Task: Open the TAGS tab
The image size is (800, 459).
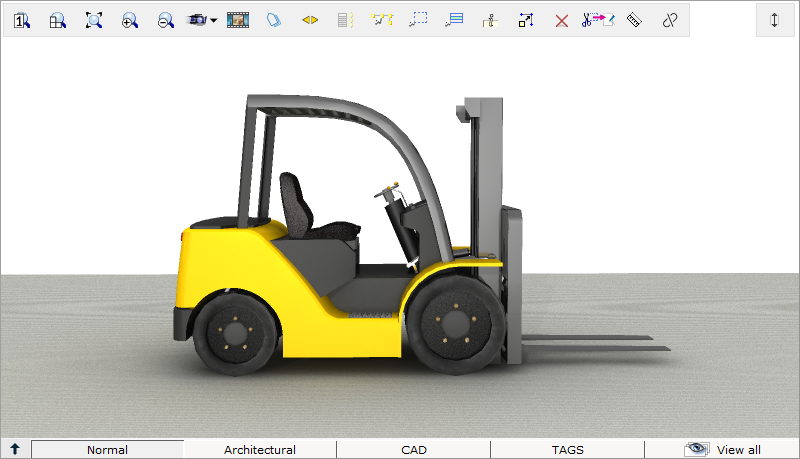Action: [x=567, y=450]
